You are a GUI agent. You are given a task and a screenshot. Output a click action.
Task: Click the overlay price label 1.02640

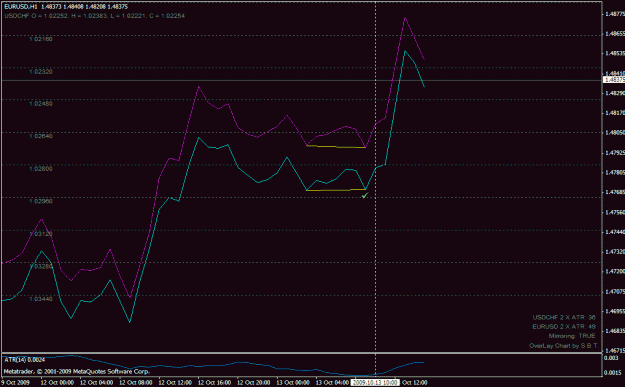pyautogui.click(x=41, y=136)
